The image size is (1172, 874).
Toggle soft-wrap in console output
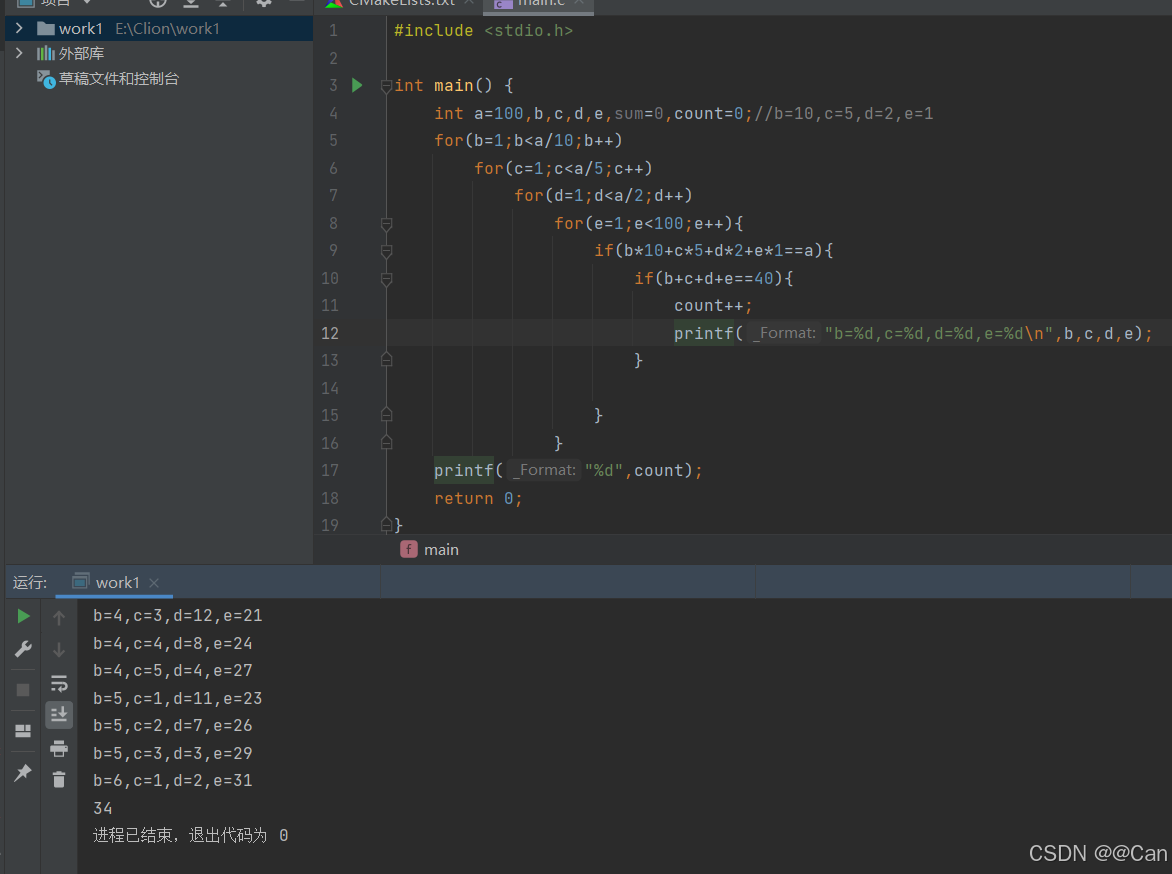tap(59, 683)
